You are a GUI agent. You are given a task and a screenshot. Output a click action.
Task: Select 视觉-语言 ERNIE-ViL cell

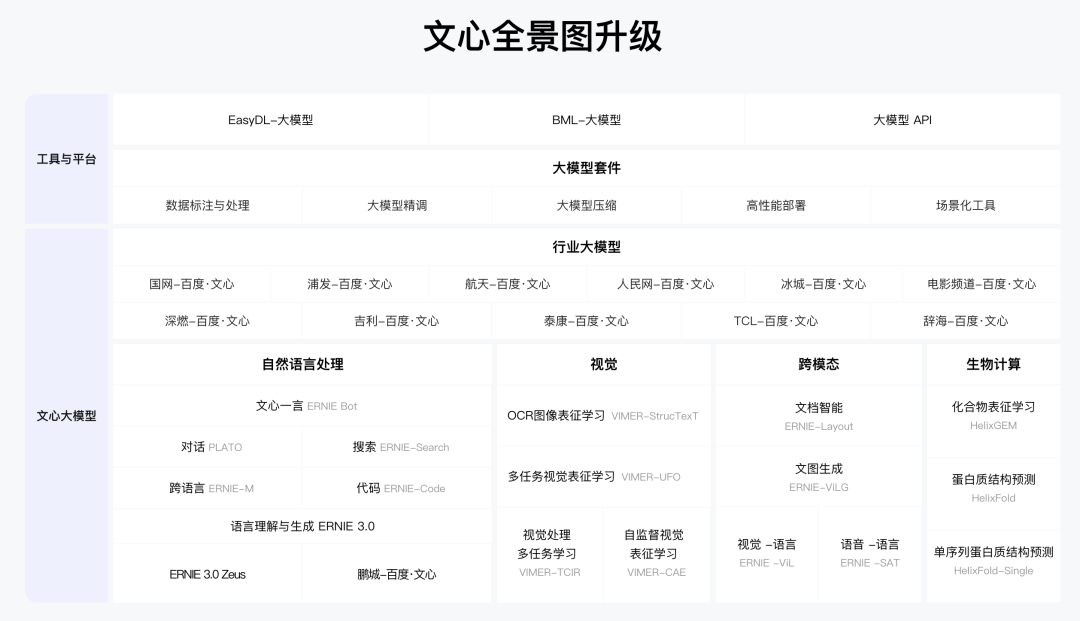click(x=767, y=554)
